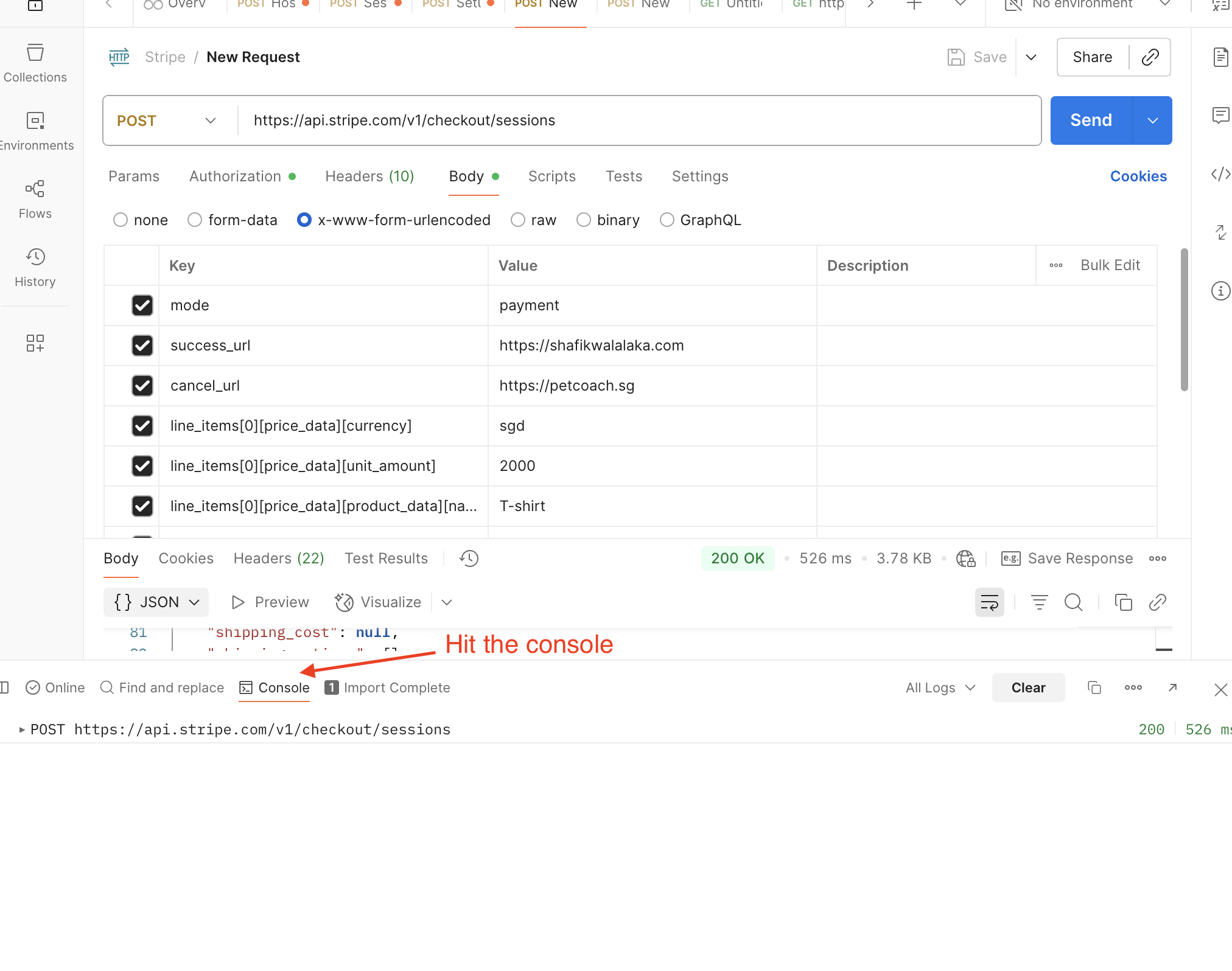Open the comments icon in right sidebar

[1220, 115]
